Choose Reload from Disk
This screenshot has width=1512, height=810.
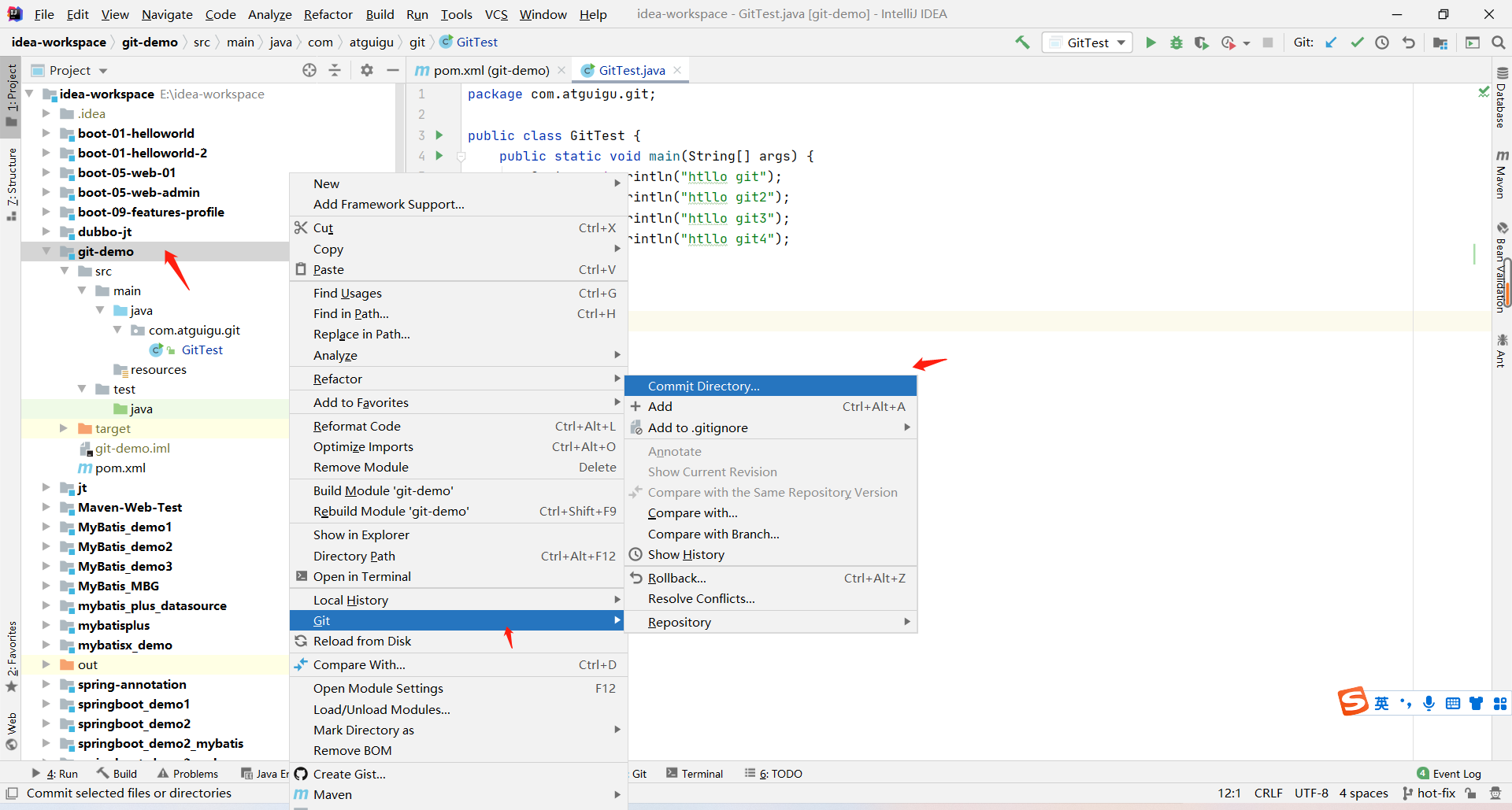coord(458,641)
